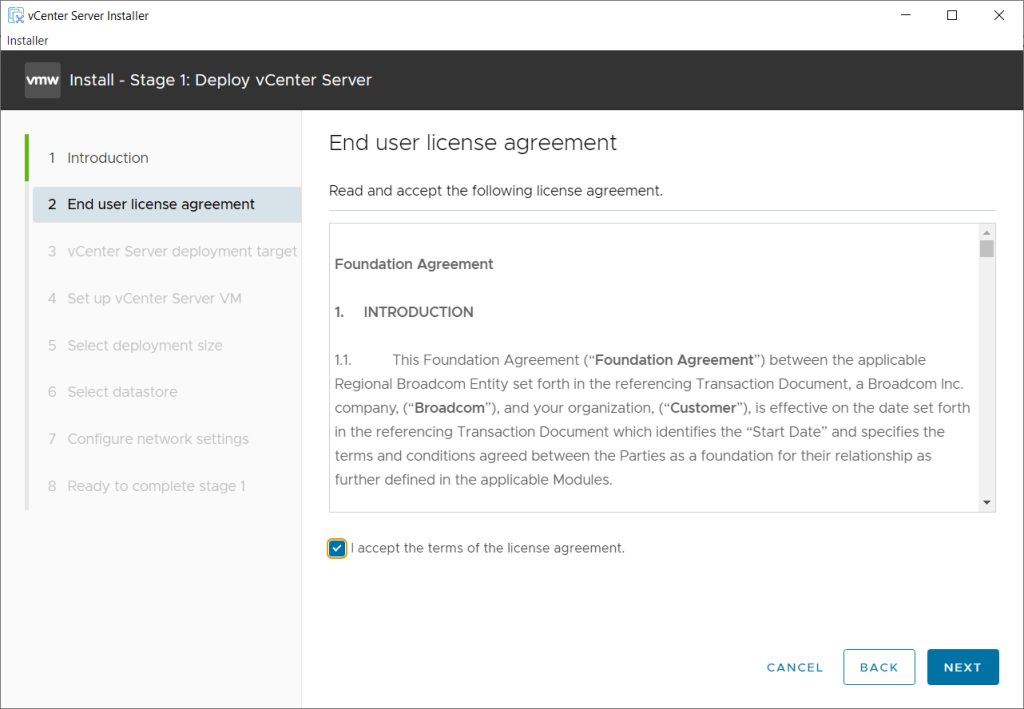
Task: Click the license text scrollbar thumb
Action: pyautogui.click(x=986, y=249)
